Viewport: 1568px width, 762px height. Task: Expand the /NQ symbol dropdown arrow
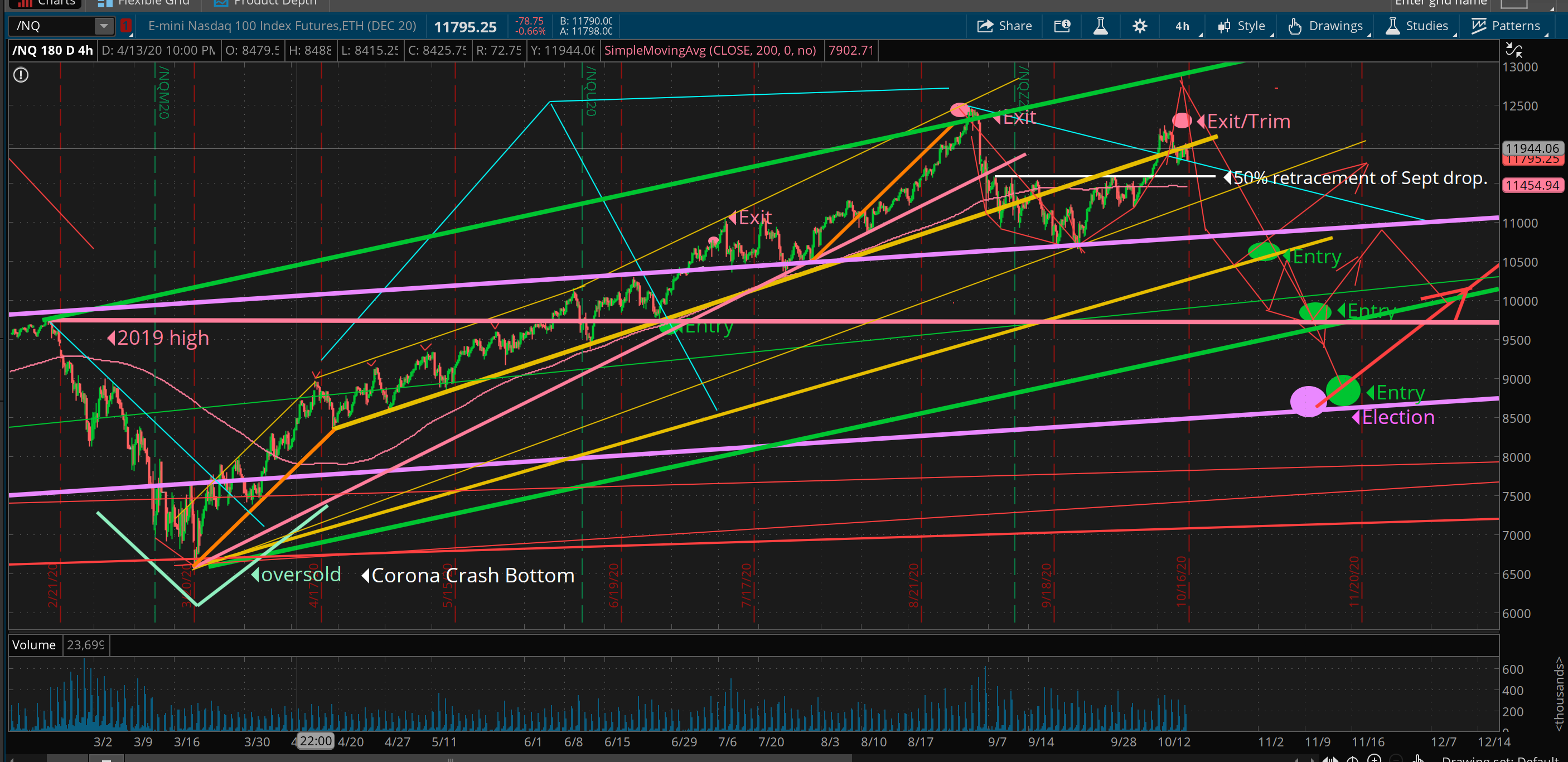104,26
